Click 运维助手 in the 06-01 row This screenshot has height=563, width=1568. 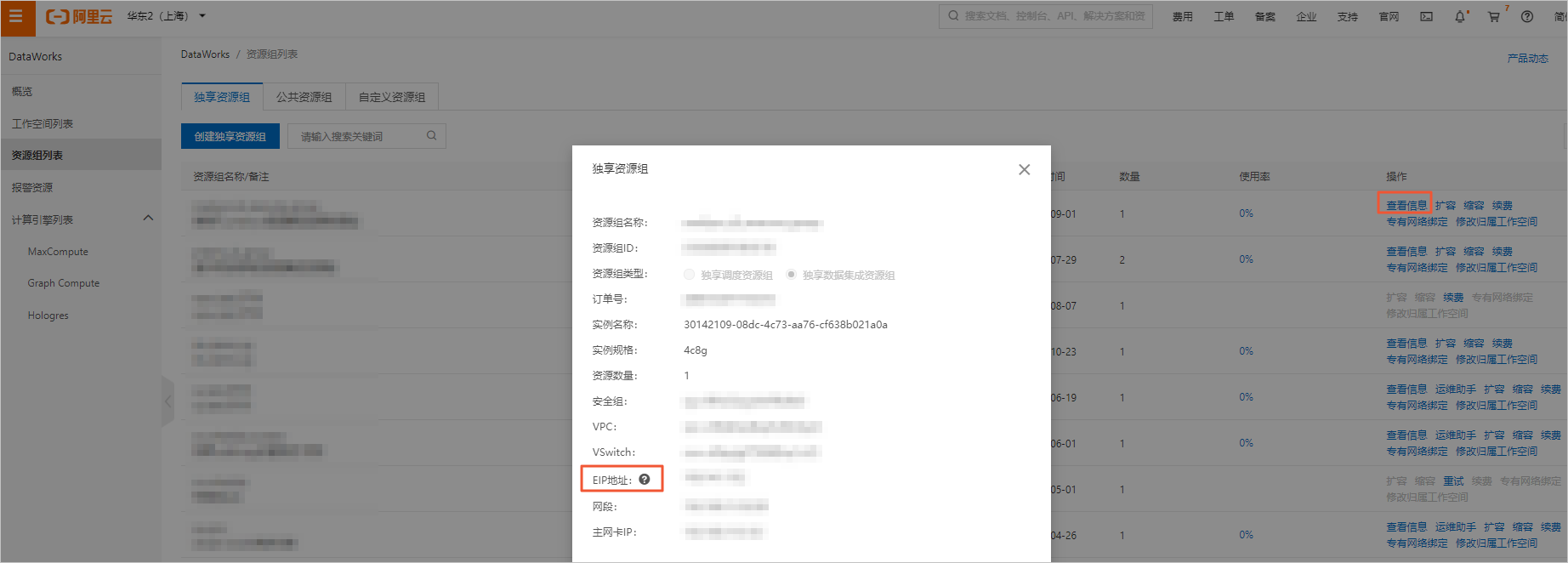1456,435
